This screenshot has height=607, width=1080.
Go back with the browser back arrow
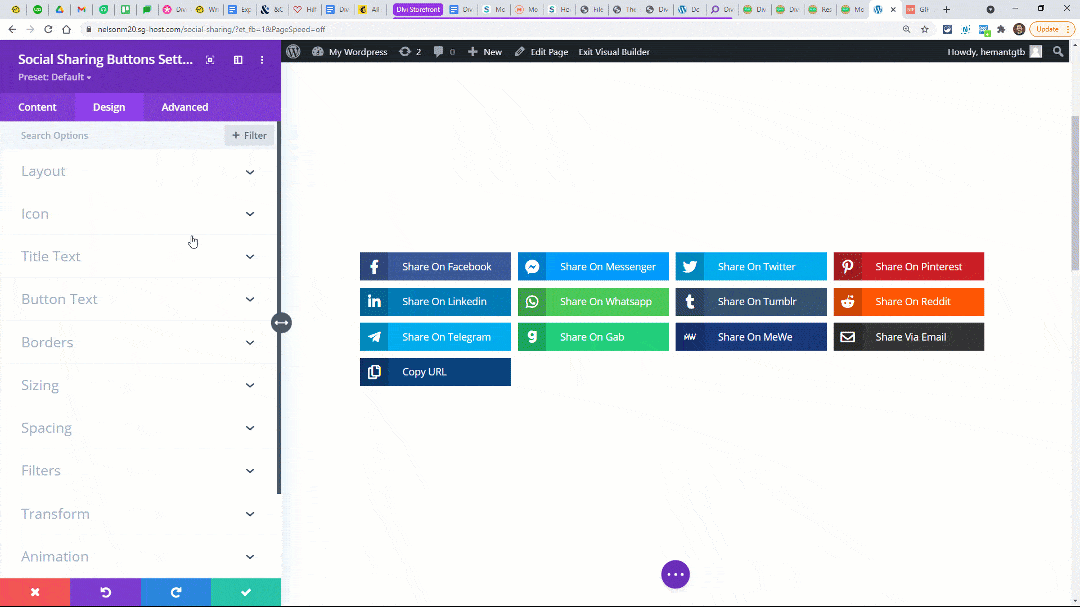tap(12, 30)
